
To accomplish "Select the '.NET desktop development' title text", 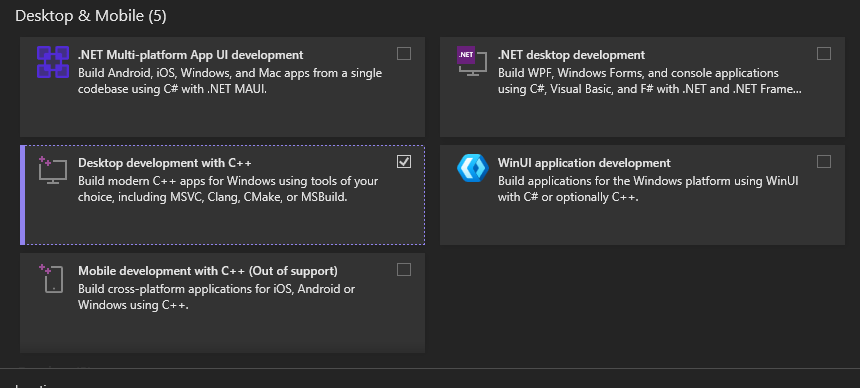I will [x=572, y=55].
